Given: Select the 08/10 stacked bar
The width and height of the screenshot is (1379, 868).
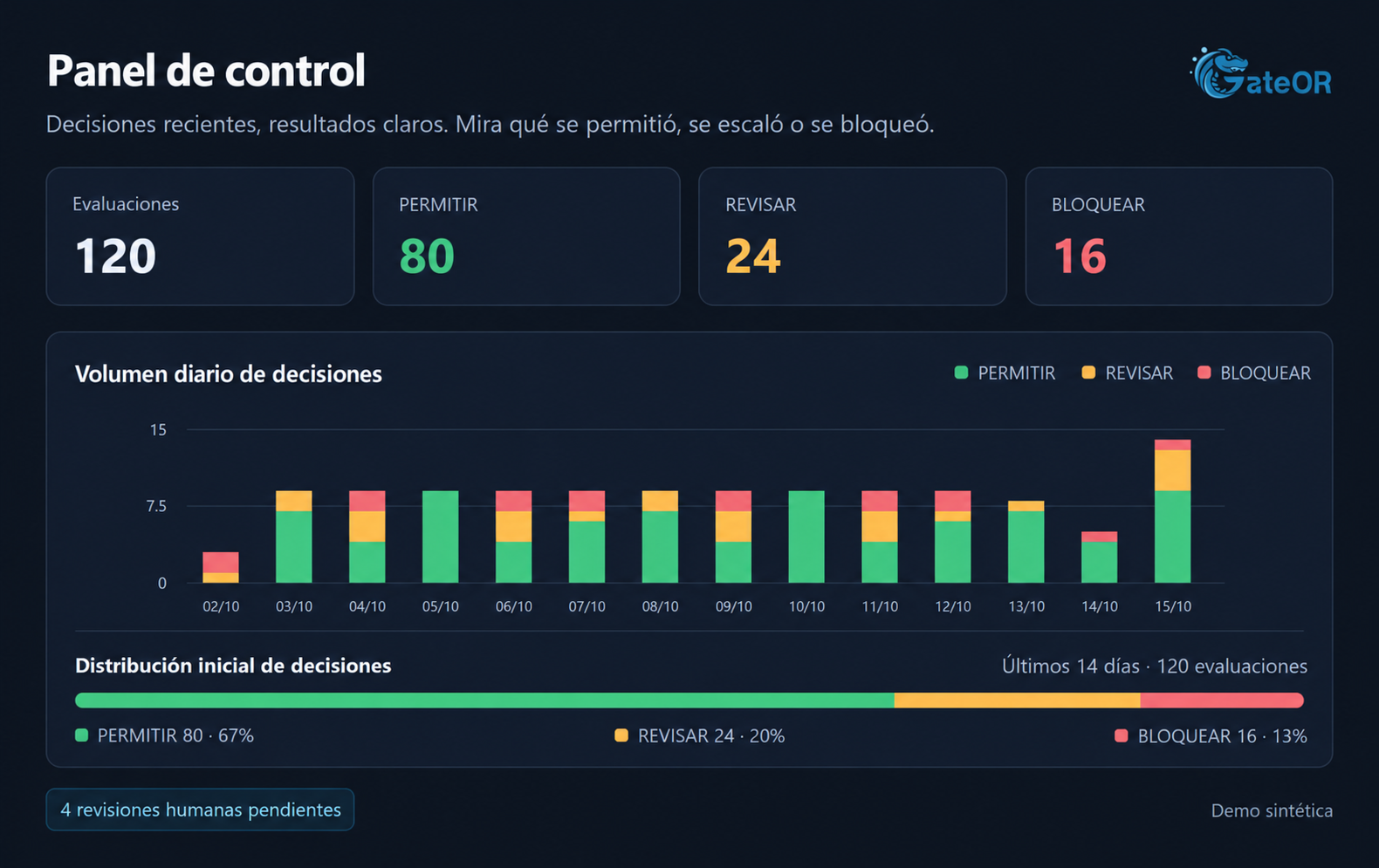Looking at the screenshot, I should pyautogui.click(x=660, y=537).
